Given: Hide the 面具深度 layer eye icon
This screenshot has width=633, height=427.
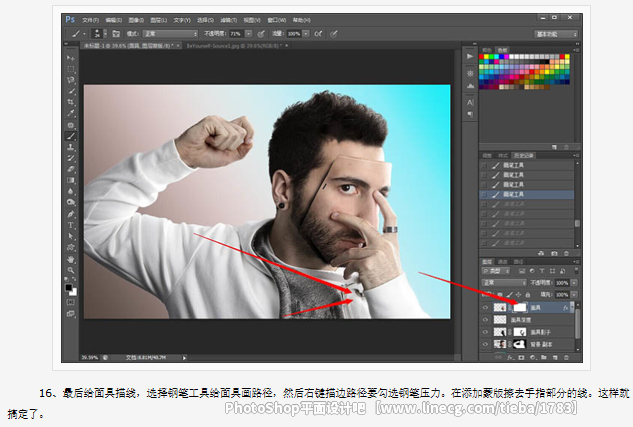Looking at the screenshot, I should (485, 320).
